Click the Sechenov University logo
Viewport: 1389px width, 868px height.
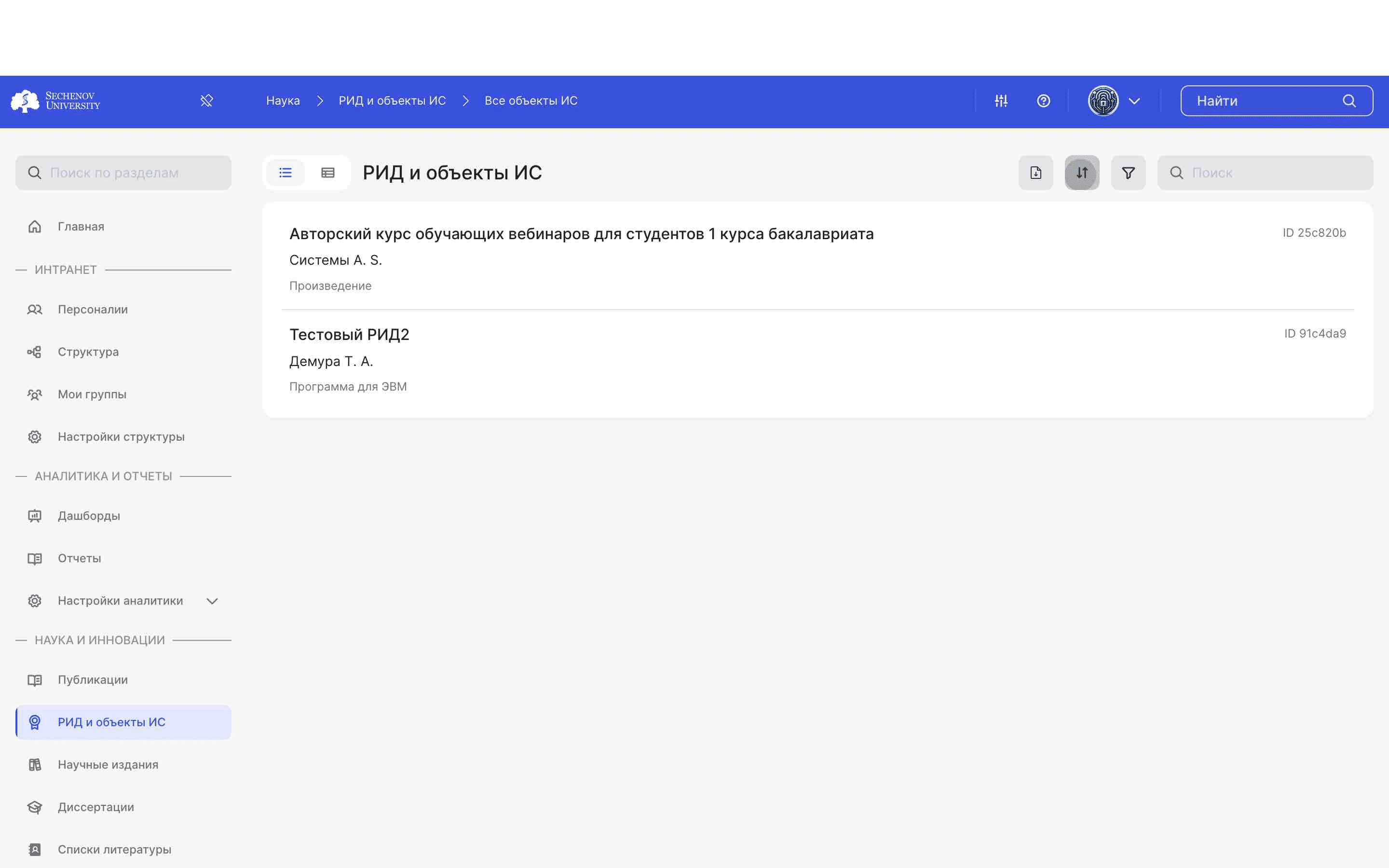click(55, 101)
